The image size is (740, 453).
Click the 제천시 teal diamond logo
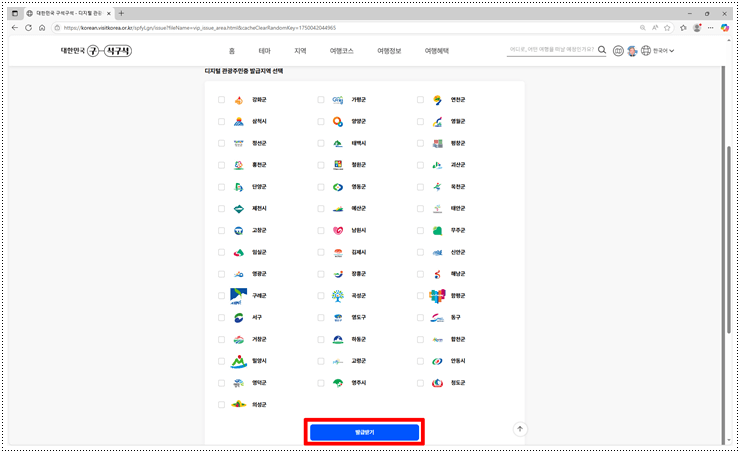[239, 209]
